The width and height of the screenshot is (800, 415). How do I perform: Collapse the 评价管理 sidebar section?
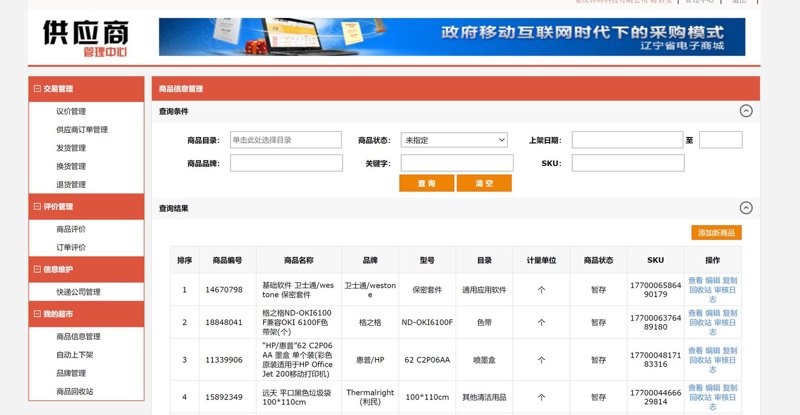[37, 206]
